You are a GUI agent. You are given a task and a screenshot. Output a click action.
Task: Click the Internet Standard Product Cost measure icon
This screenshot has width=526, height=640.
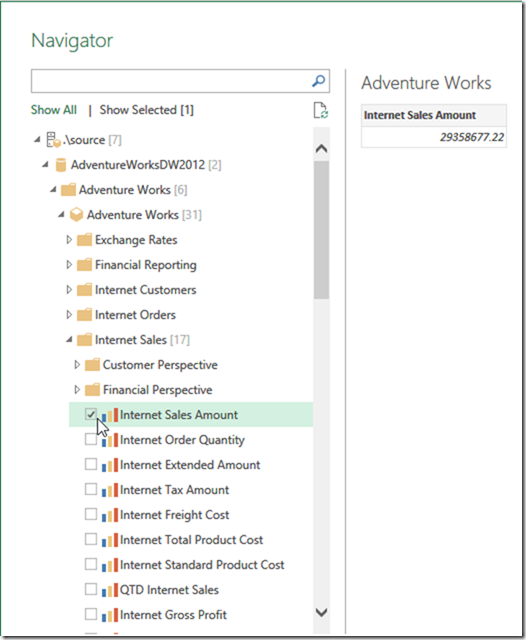110,565
